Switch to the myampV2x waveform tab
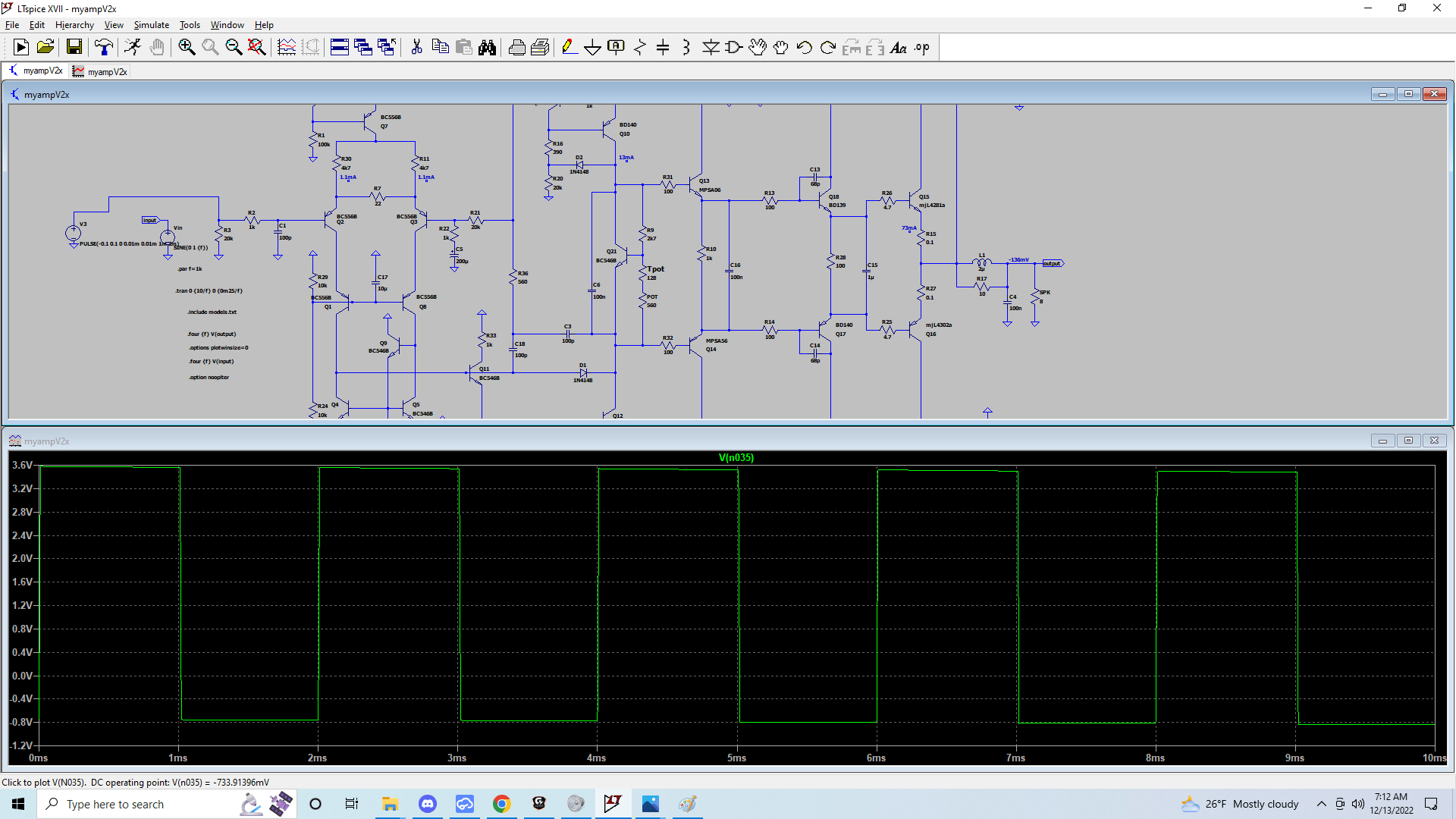The height and width of the screenshot is (819, 1456). coord(100,71)
